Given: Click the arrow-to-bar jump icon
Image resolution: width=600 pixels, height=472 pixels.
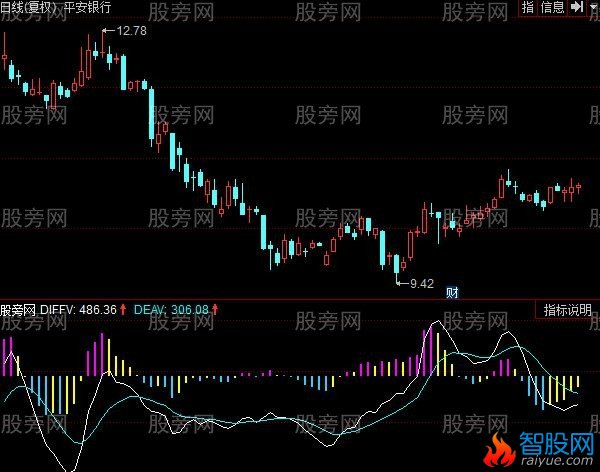Looking at the screenshot, I should [x=577, y=7].
